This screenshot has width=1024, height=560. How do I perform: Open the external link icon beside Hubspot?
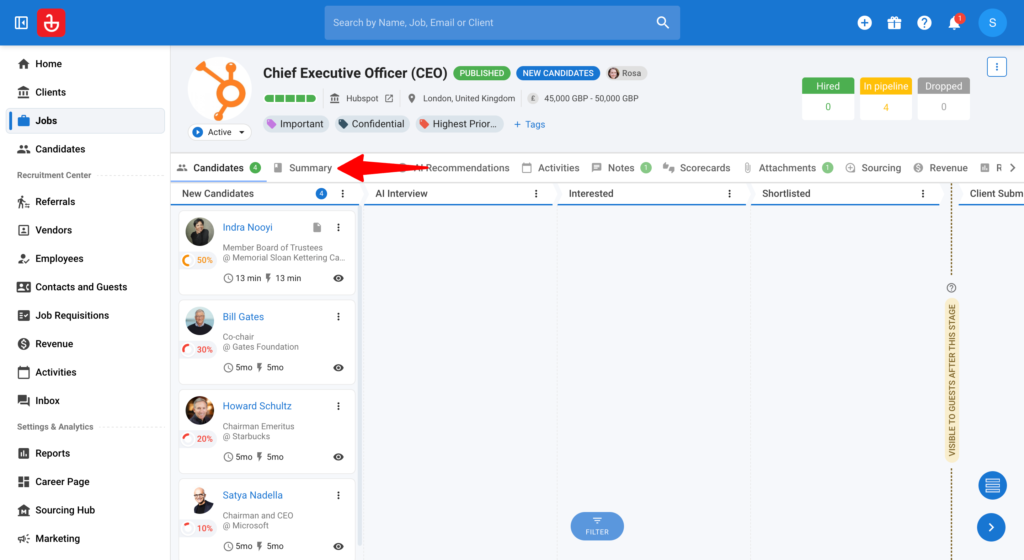[x=389, y=99]
